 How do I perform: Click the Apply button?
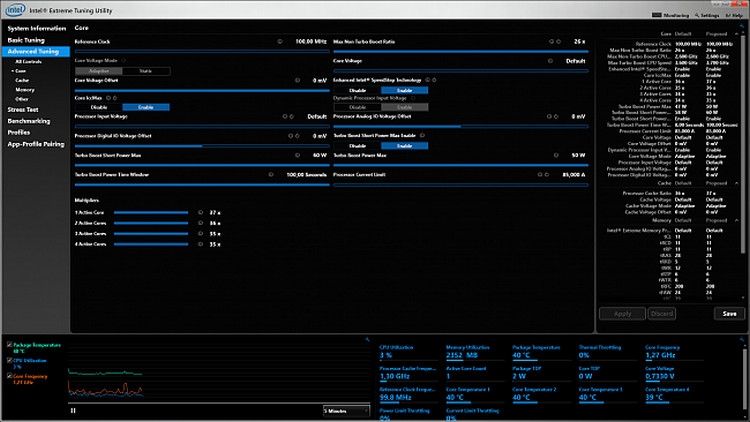tap(622, 314)
